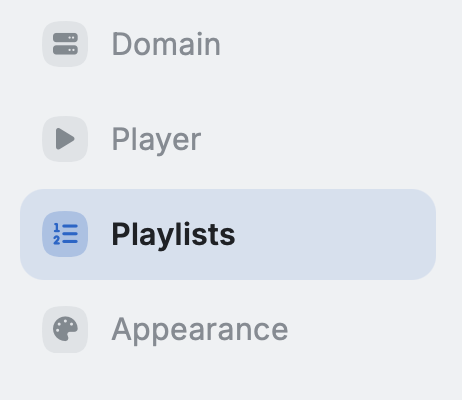Select the Playlists sidebar entry
The height and width of the screenshot is (400, 462).
pyautogui.click(x=228, y=234)
